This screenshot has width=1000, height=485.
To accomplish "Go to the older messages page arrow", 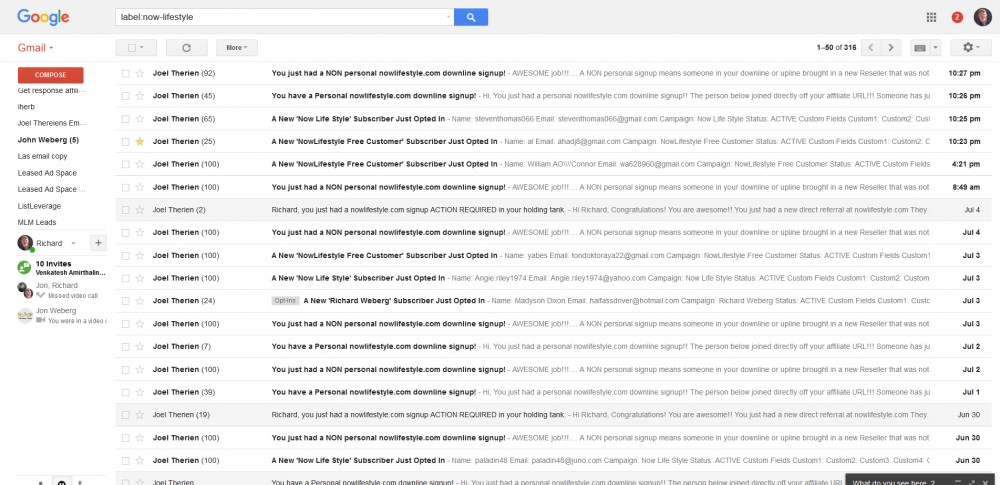I will click(891, 47).
